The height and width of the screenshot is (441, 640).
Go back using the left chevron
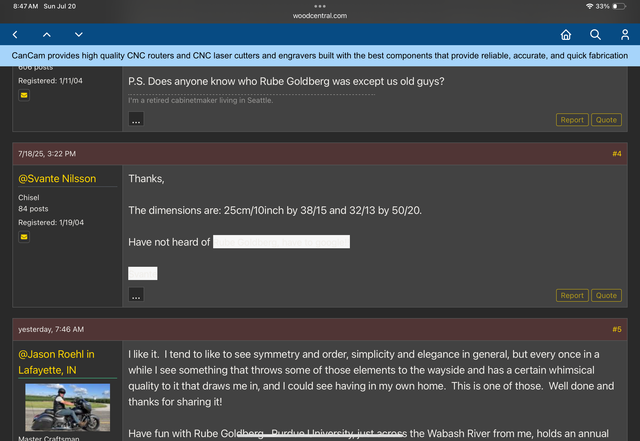click(15, 35)
